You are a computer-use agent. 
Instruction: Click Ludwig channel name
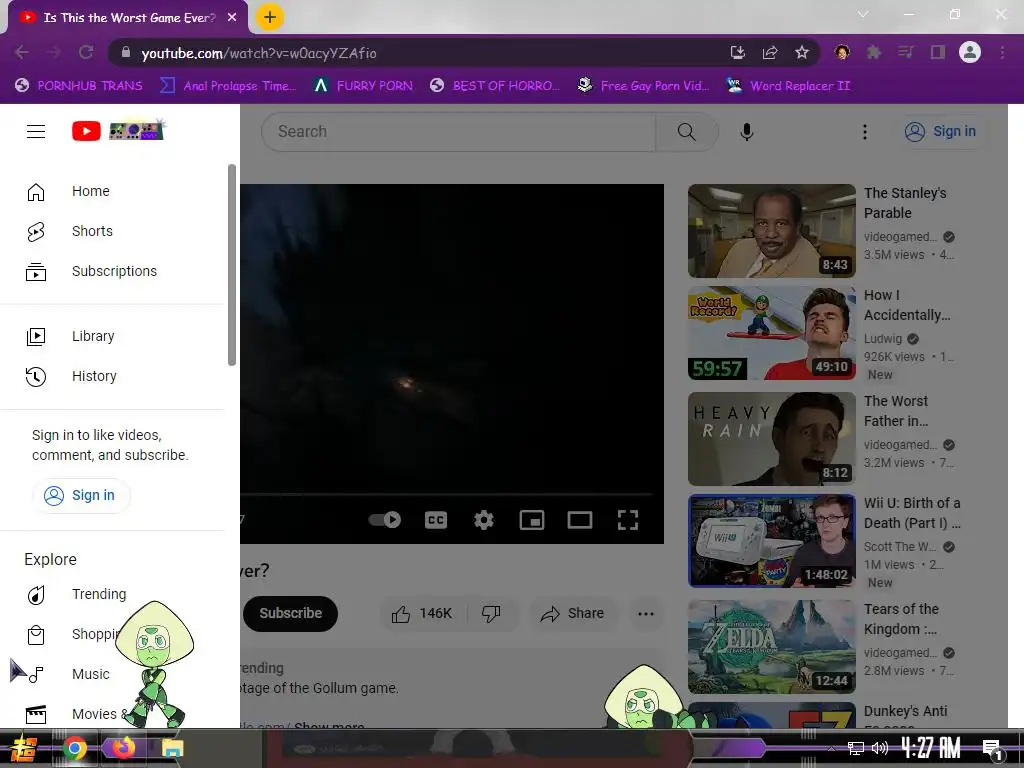click(x=883, y=338)
